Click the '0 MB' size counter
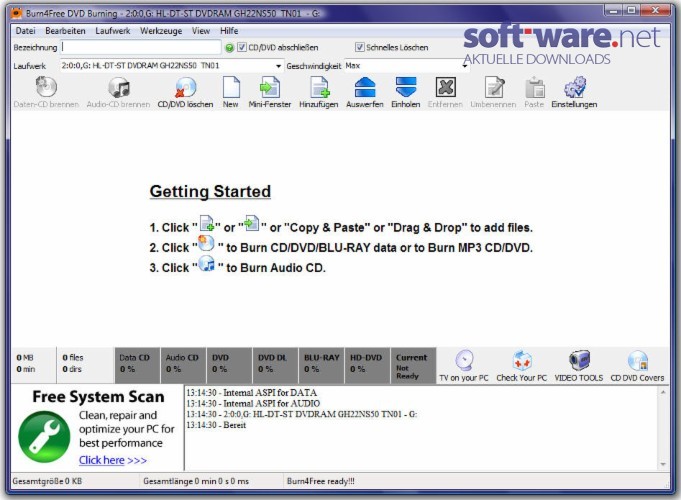 click(x=25, y=358)
